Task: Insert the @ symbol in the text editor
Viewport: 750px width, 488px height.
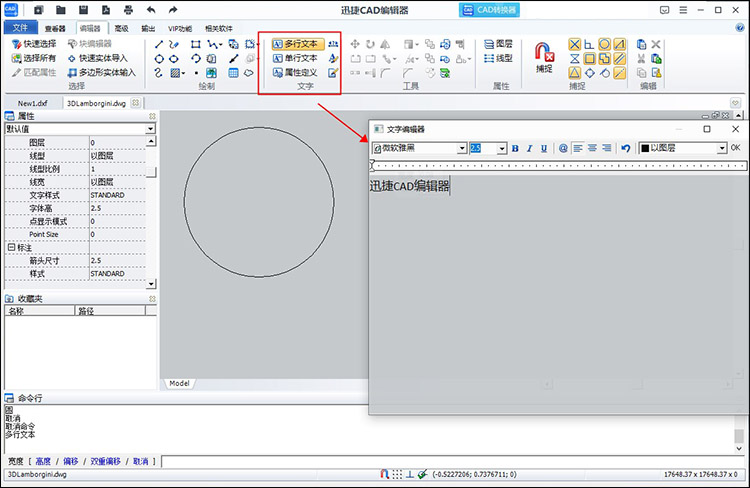Action: [563, 148]
